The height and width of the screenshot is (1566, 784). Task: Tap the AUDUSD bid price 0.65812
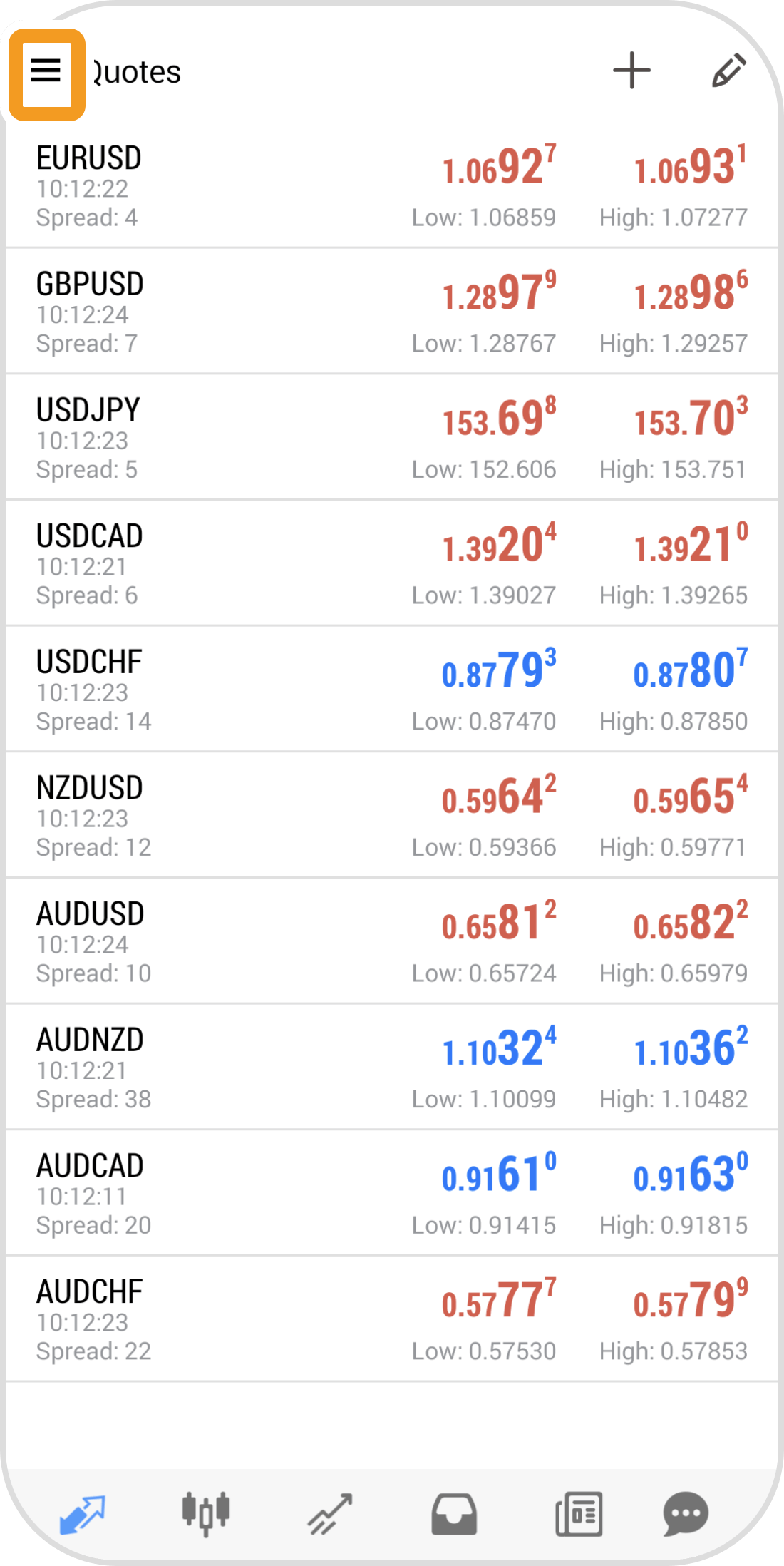[x=499, y=923]
